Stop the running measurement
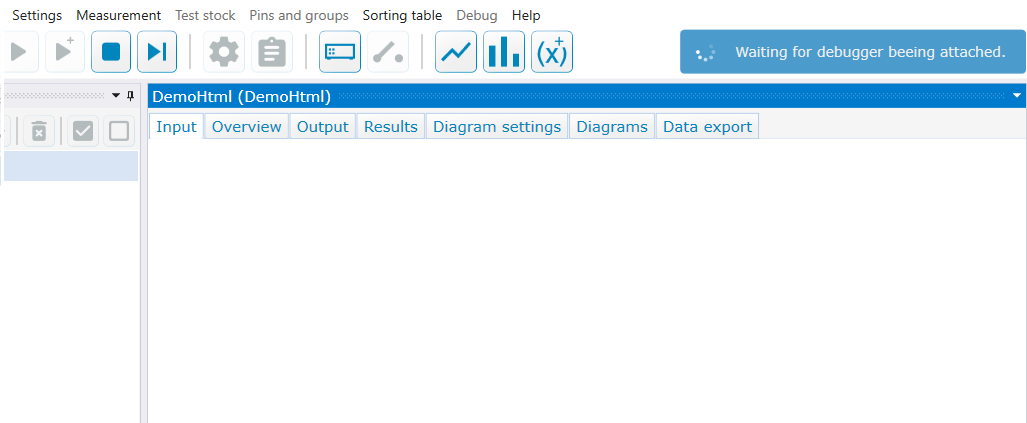This screenshot has width=1027, height=423. tap(111, 52)
